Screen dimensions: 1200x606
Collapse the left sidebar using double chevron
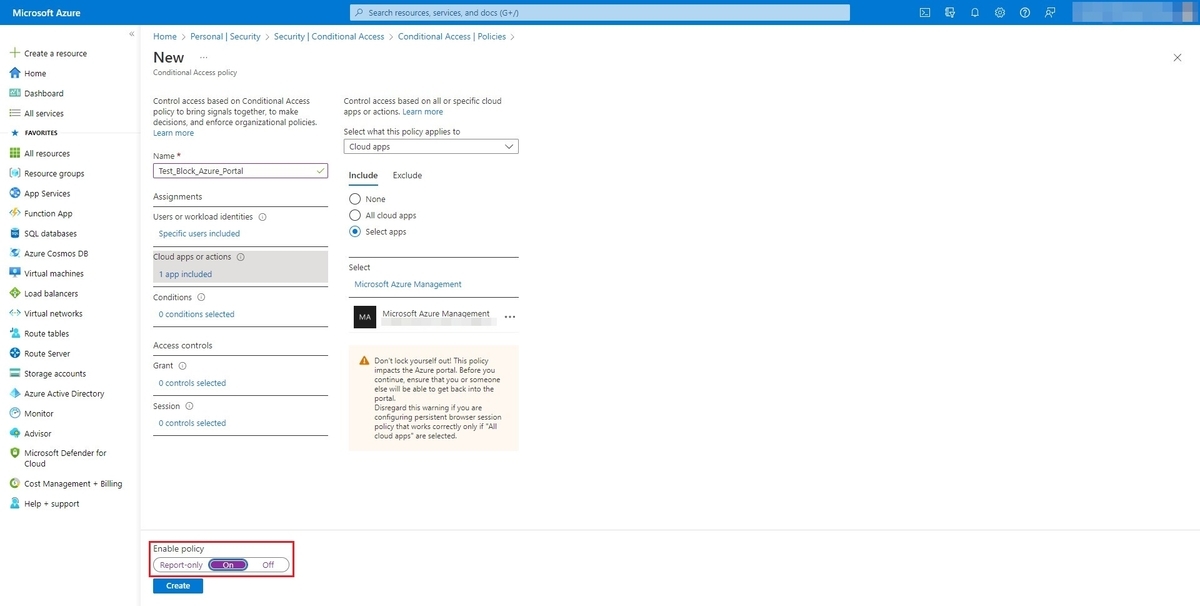point(132,34)
